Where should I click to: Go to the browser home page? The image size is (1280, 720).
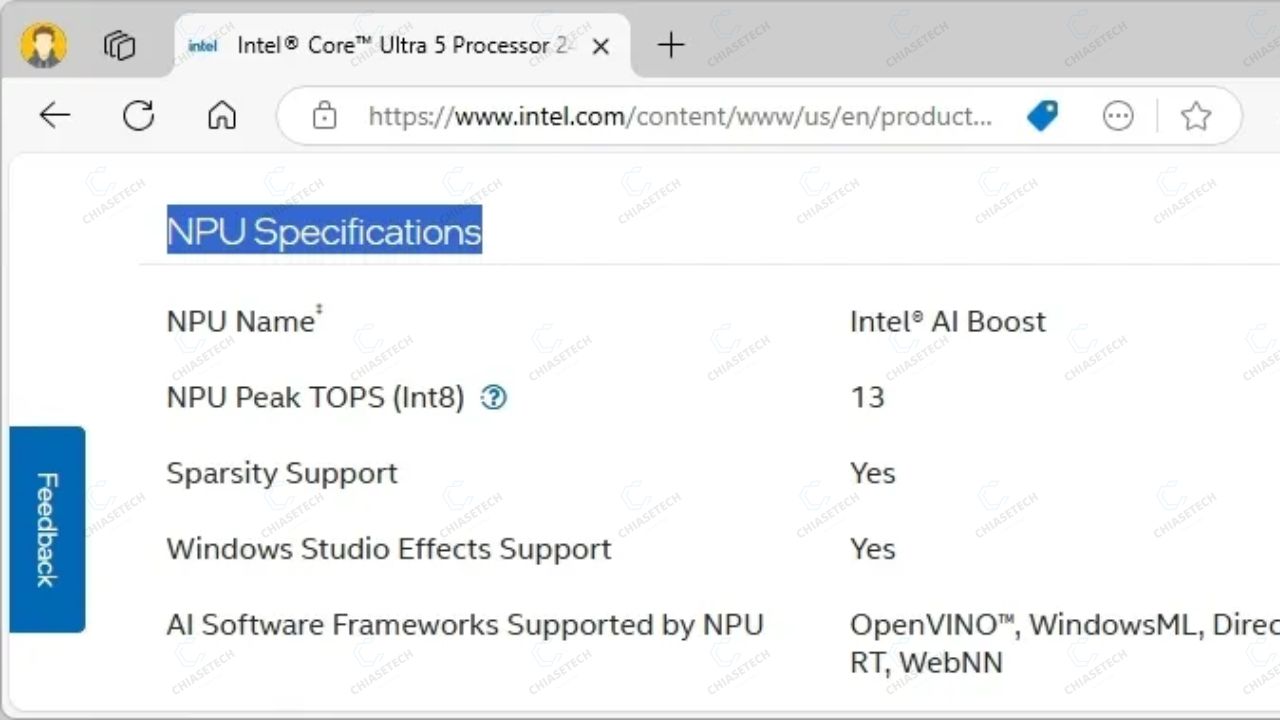tap(222, 116)
